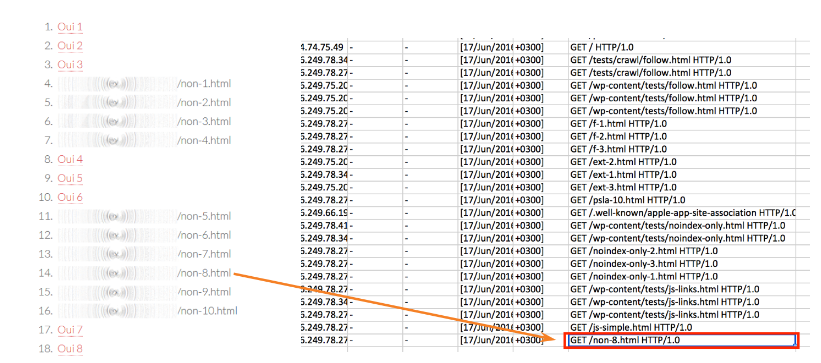Click the IP cell ending 5.249.66.19
Screen dimensions: 821x363
(x=325, y=213)
